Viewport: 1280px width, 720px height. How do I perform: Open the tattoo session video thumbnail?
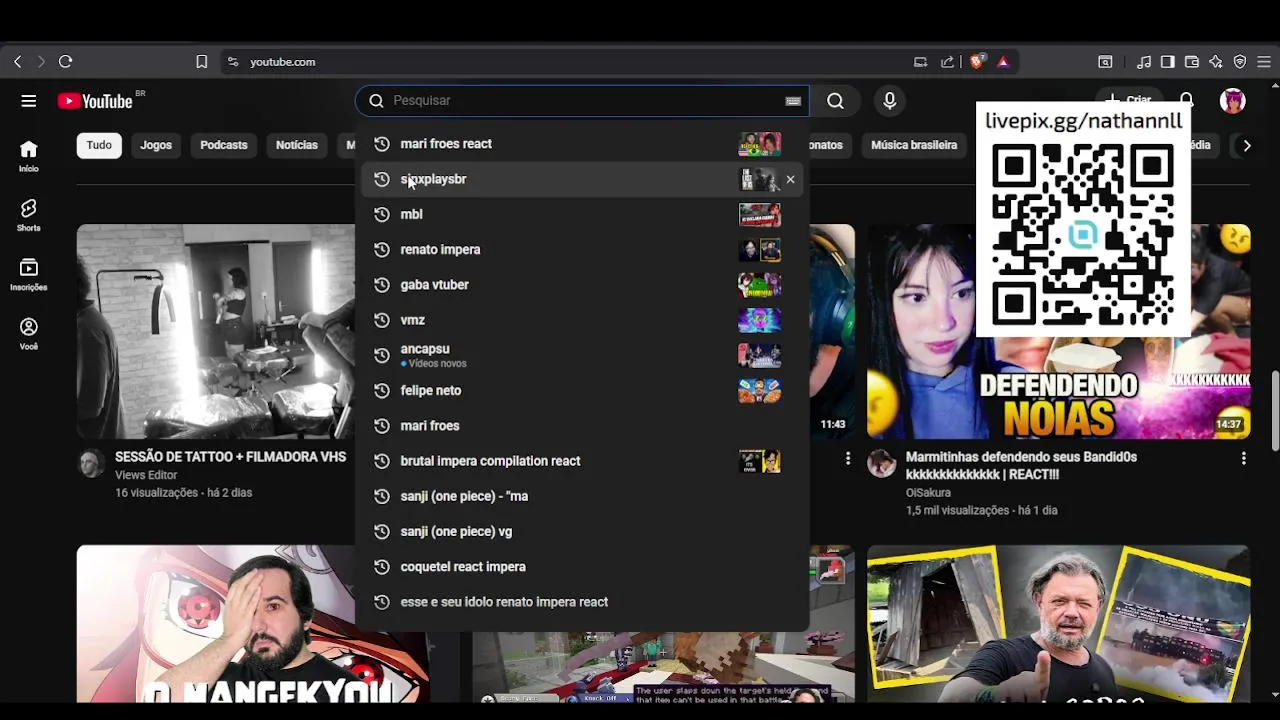click(x=216, y=331)
